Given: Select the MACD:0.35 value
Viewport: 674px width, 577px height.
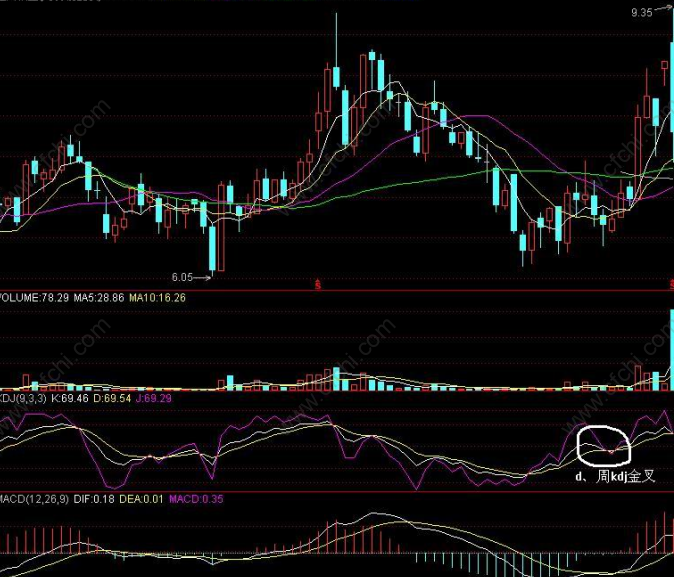Looking at the screenshot, I should coord(196,499).
